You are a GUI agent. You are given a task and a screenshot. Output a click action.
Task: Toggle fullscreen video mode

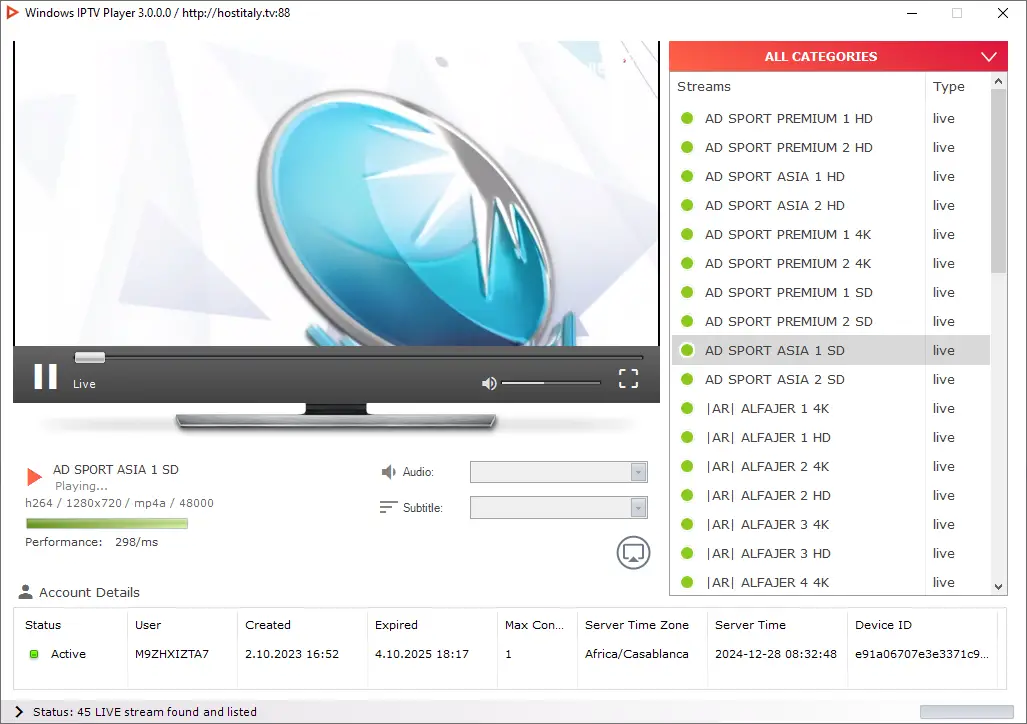click(x=628, y=378)
